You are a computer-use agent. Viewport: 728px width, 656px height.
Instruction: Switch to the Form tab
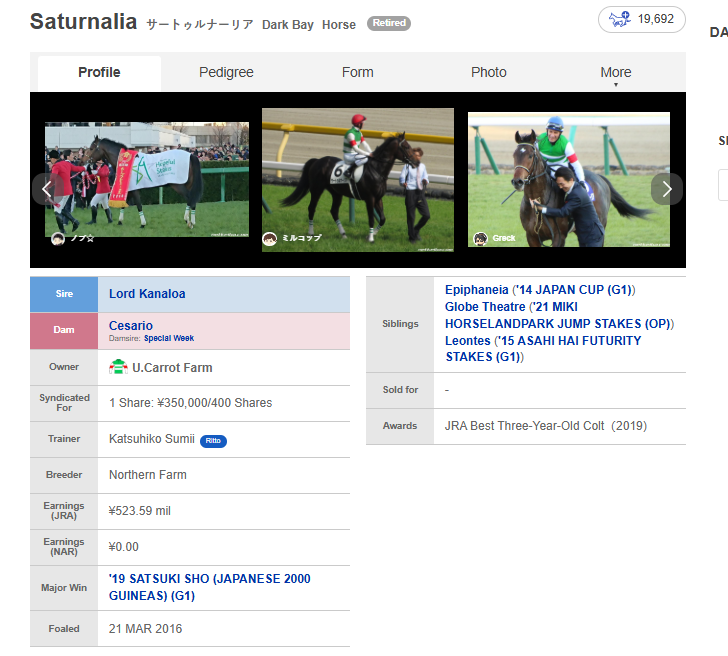(x=358, y=73)
